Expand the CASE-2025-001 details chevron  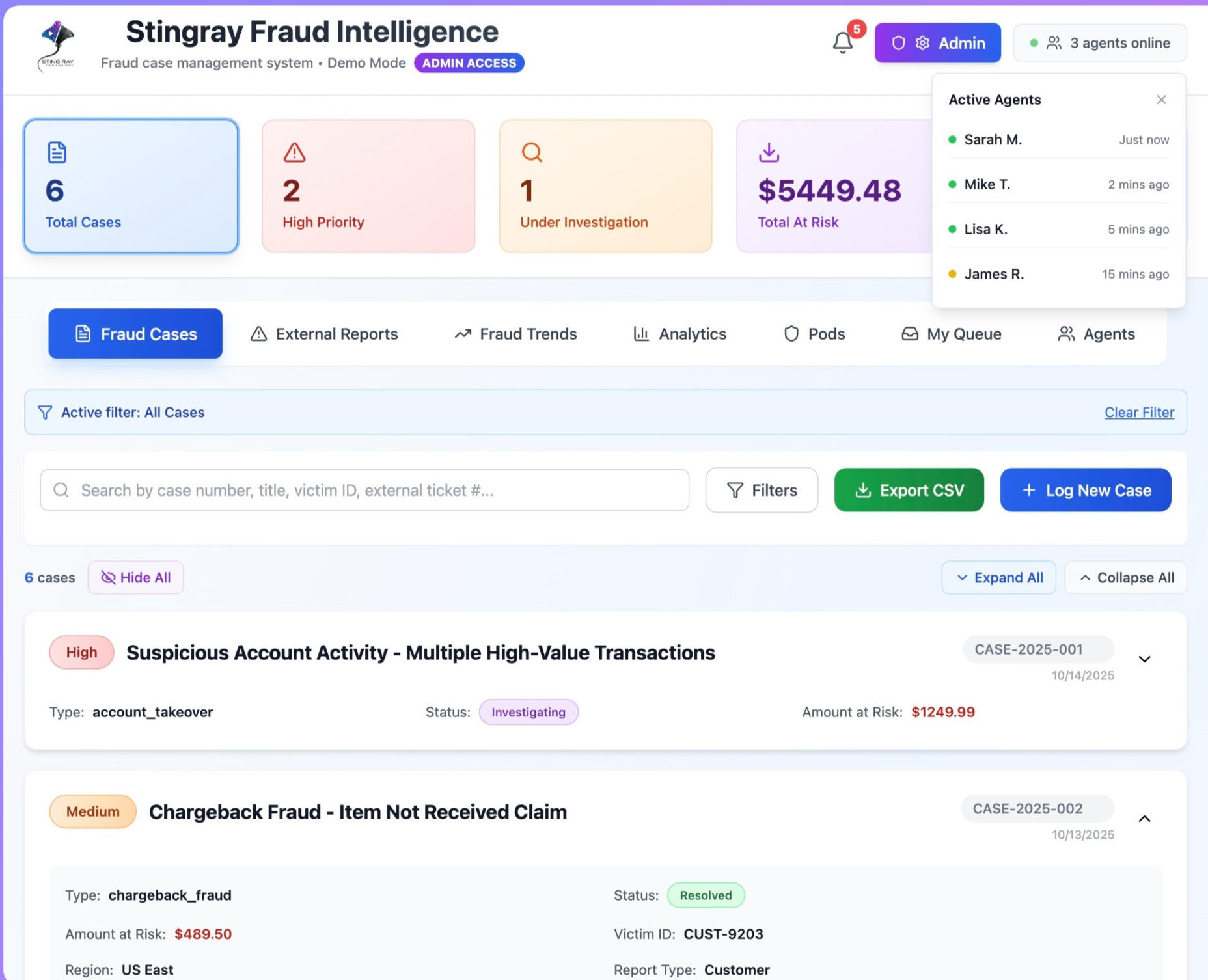point(1144,659)
